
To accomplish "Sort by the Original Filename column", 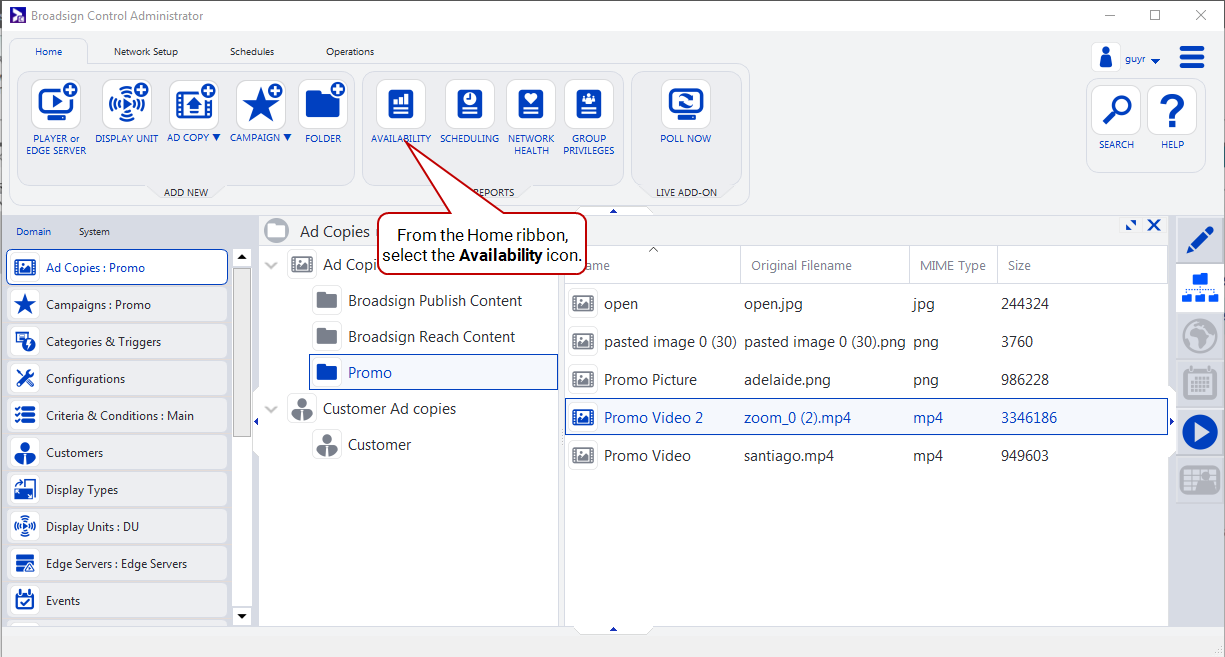I will click(x=824, y=266).
